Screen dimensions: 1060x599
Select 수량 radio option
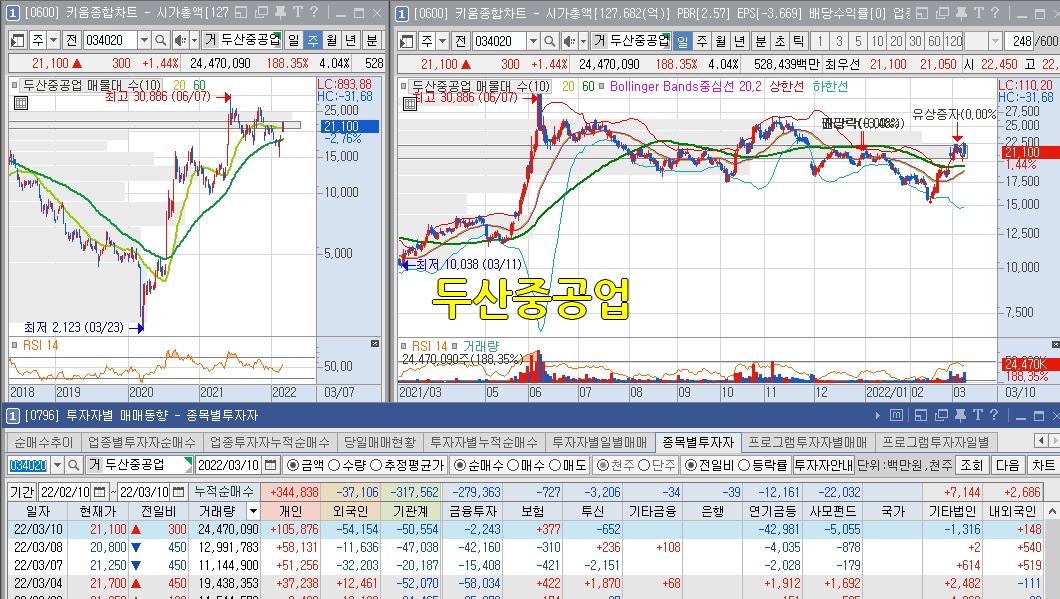point(347,465)
